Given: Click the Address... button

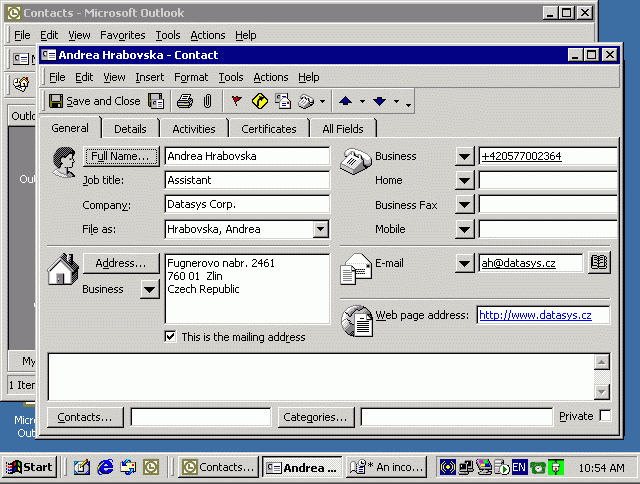Looking at the screenshot, I should (x=121, y=263).
